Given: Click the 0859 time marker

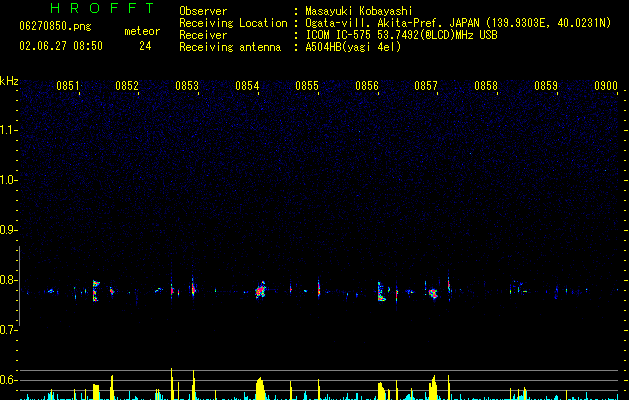Looking at the screenshot, I should coord(546,86).
